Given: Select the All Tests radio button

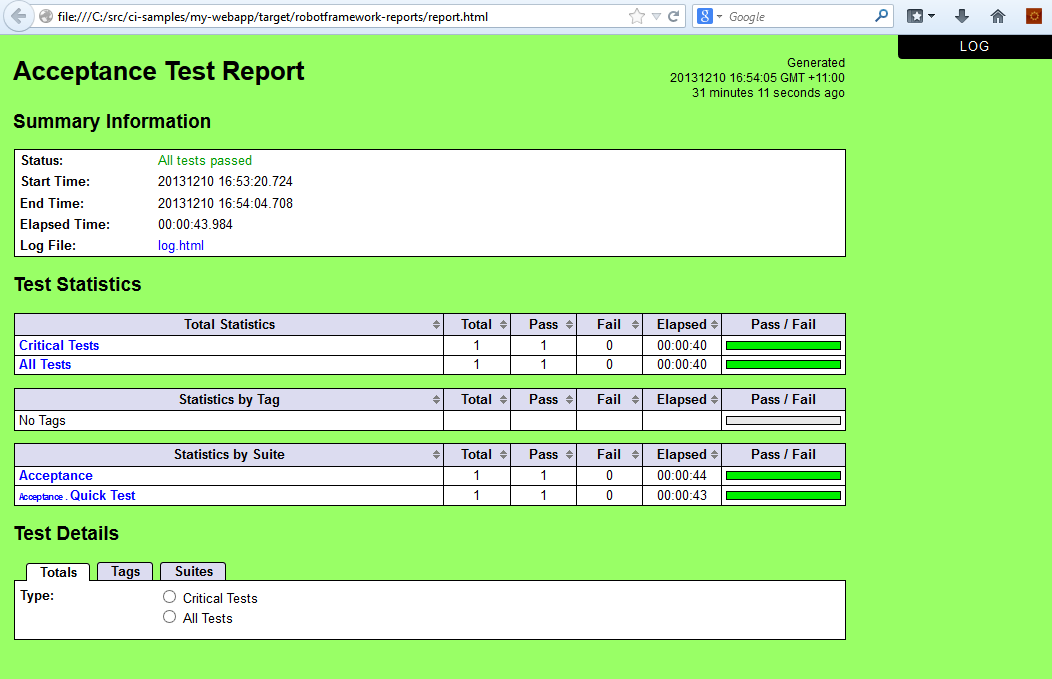Looking at the screenshot, I should (x=170, y=617).
